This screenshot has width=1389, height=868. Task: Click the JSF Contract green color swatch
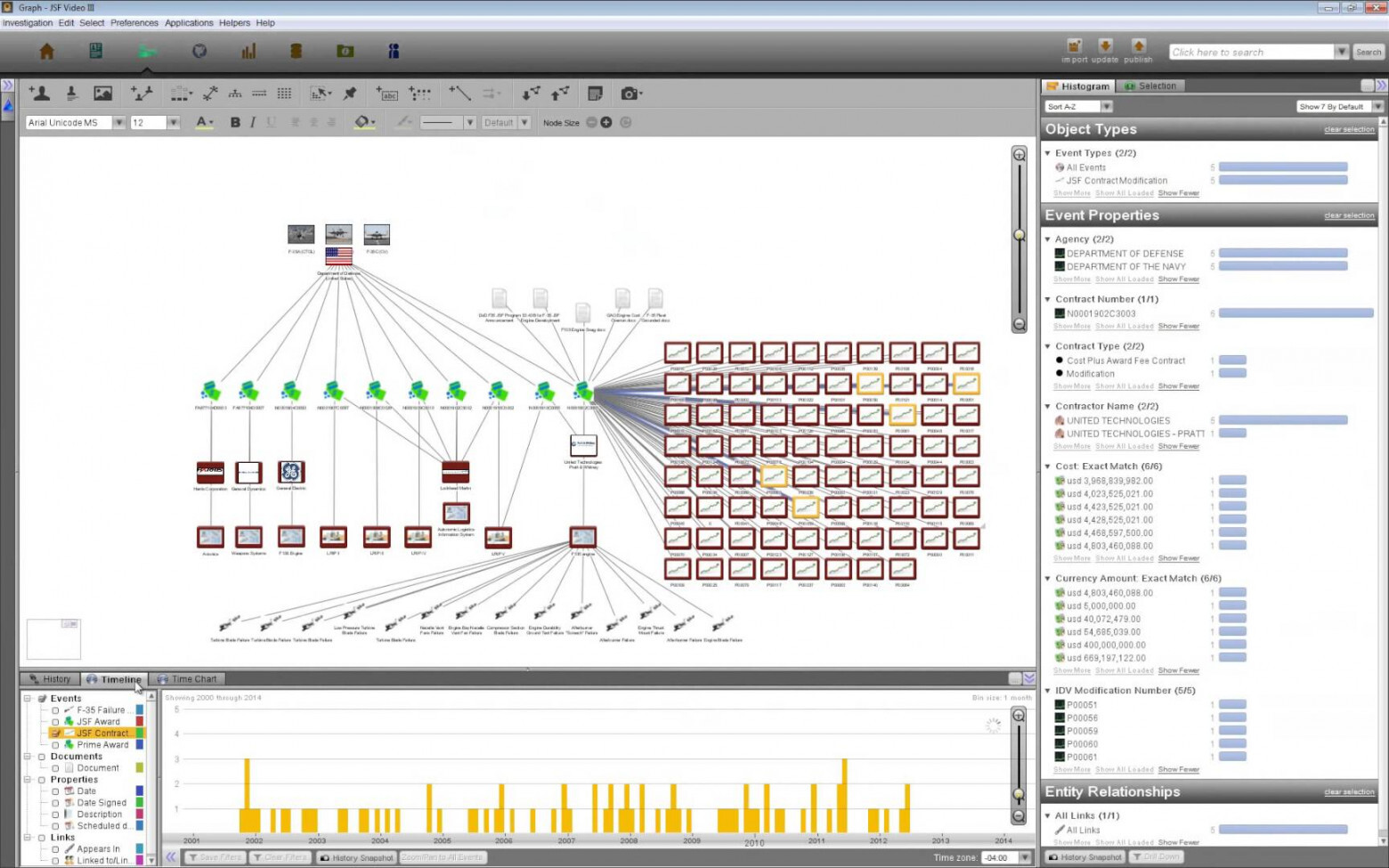tap(139, 734)
